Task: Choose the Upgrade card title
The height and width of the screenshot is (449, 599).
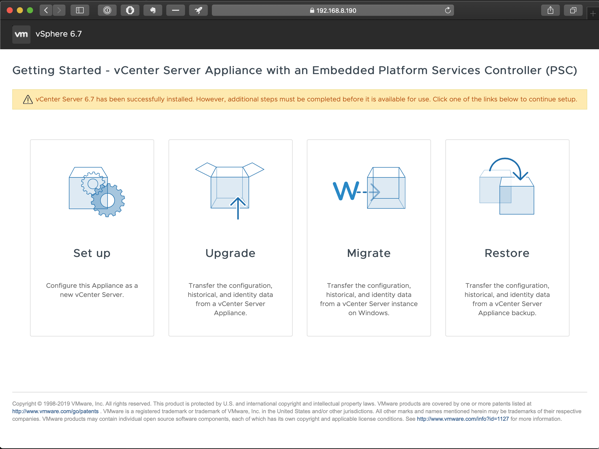Action: coord(230,253)
